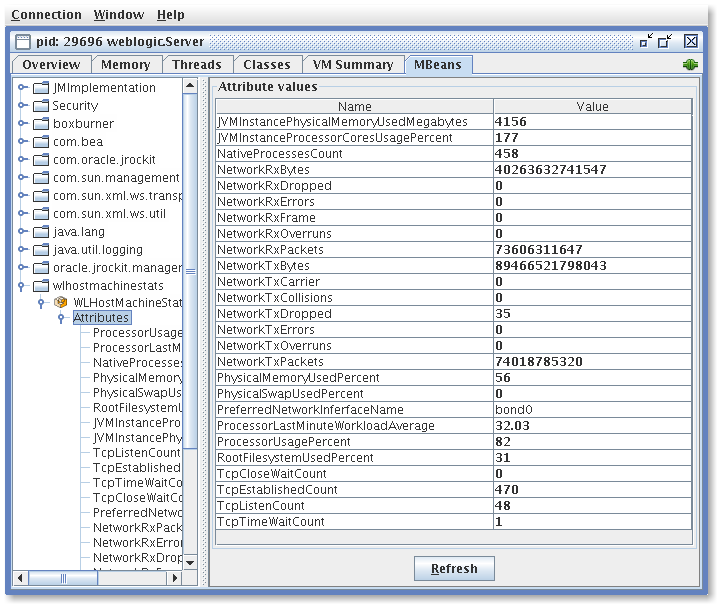Click the JMImplementation folder icon
The height and width of the screenshot is (604, 717).
click(41, 87)
